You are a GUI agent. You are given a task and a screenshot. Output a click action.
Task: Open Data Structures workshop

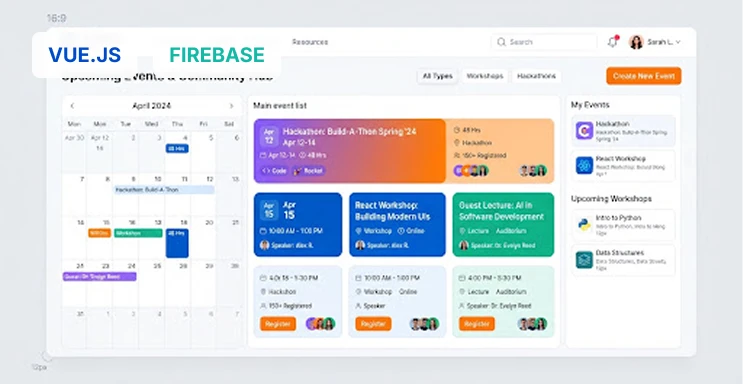click(x=623, y=260)
